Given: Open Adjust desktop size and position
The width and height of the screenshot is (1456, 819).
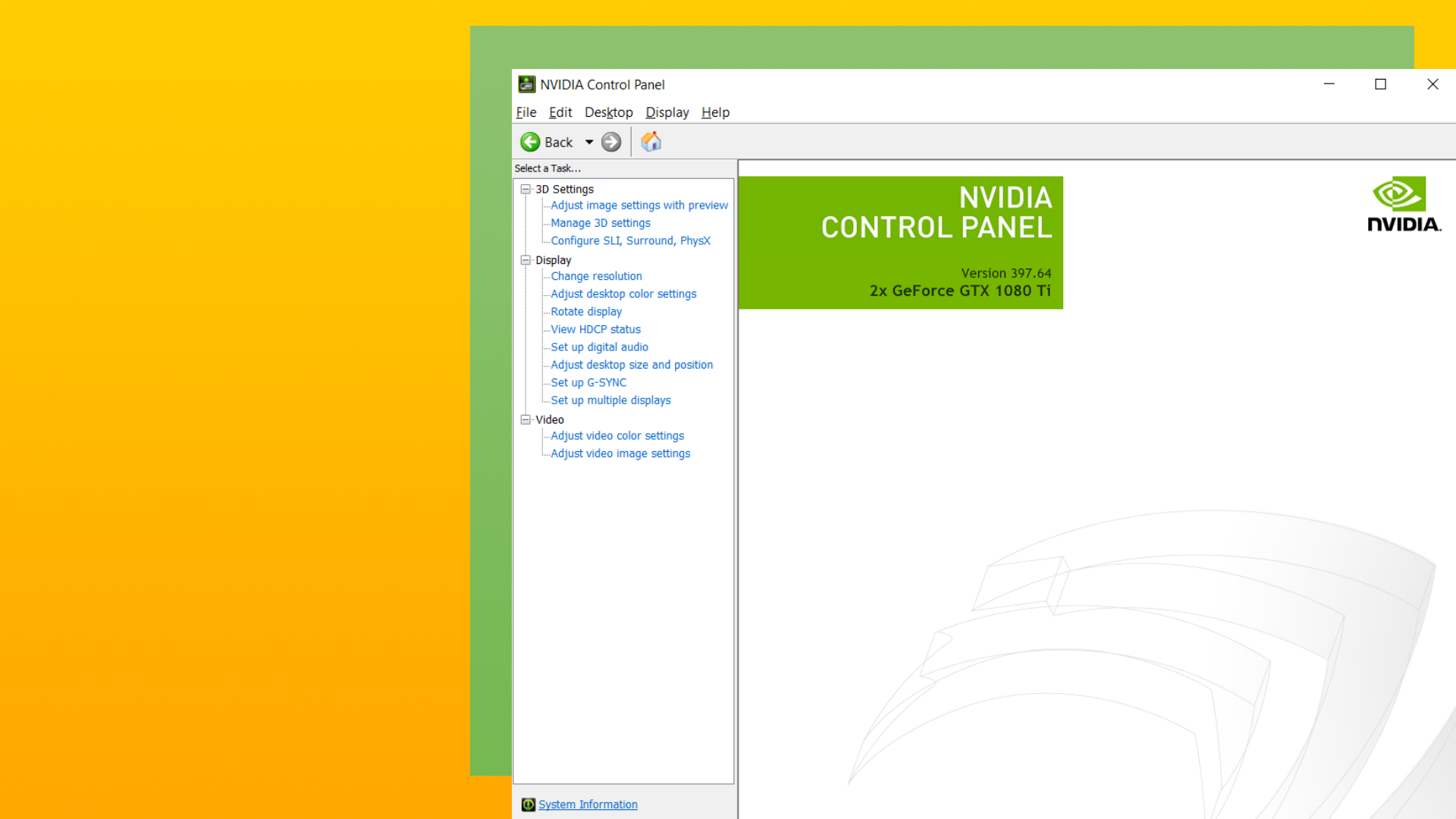Looking at the screenshot, I should point(632,365).
